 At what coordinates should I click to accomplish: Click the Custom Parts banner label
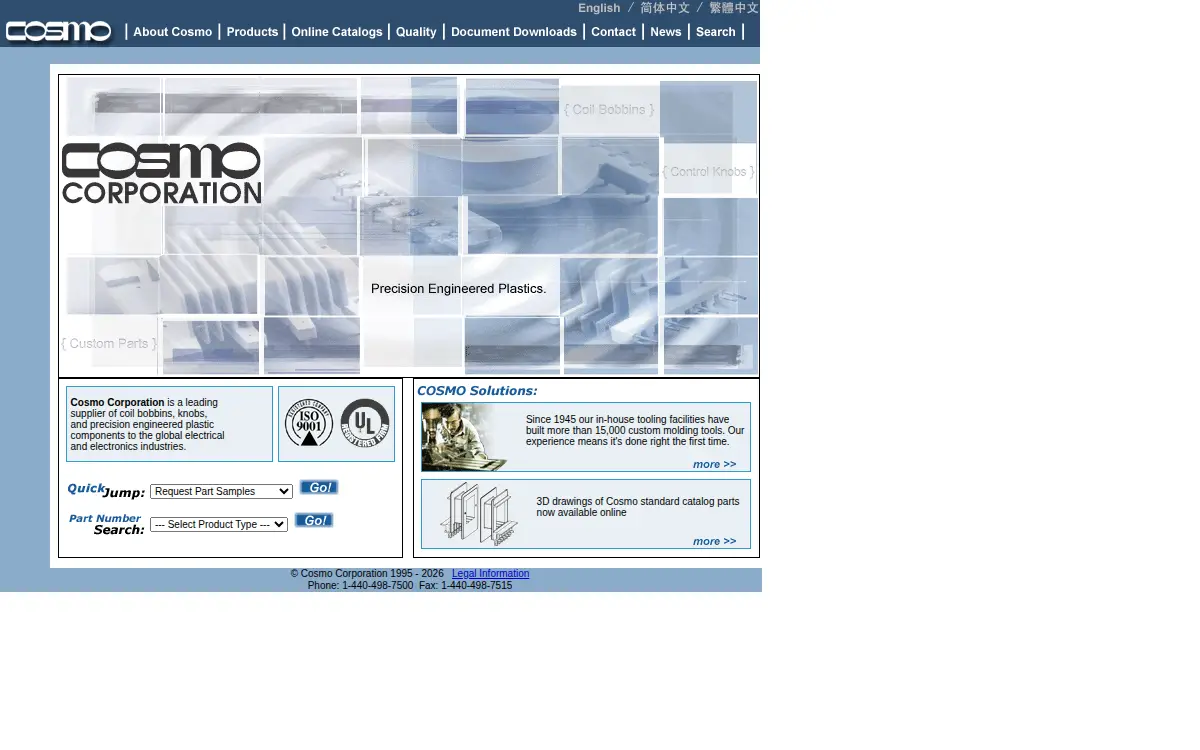click(109, 344)
